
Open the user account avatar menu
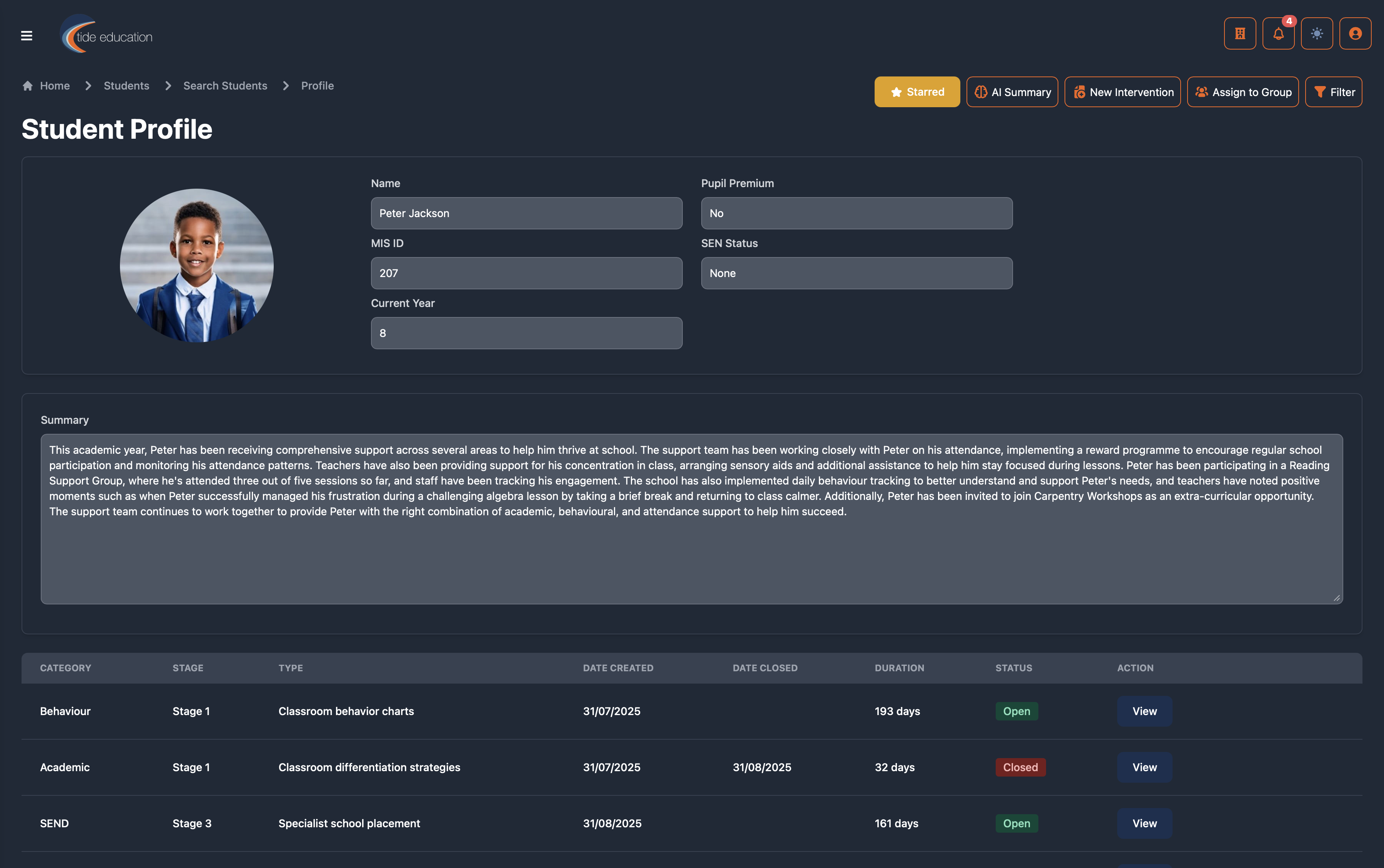[1355, 34]
